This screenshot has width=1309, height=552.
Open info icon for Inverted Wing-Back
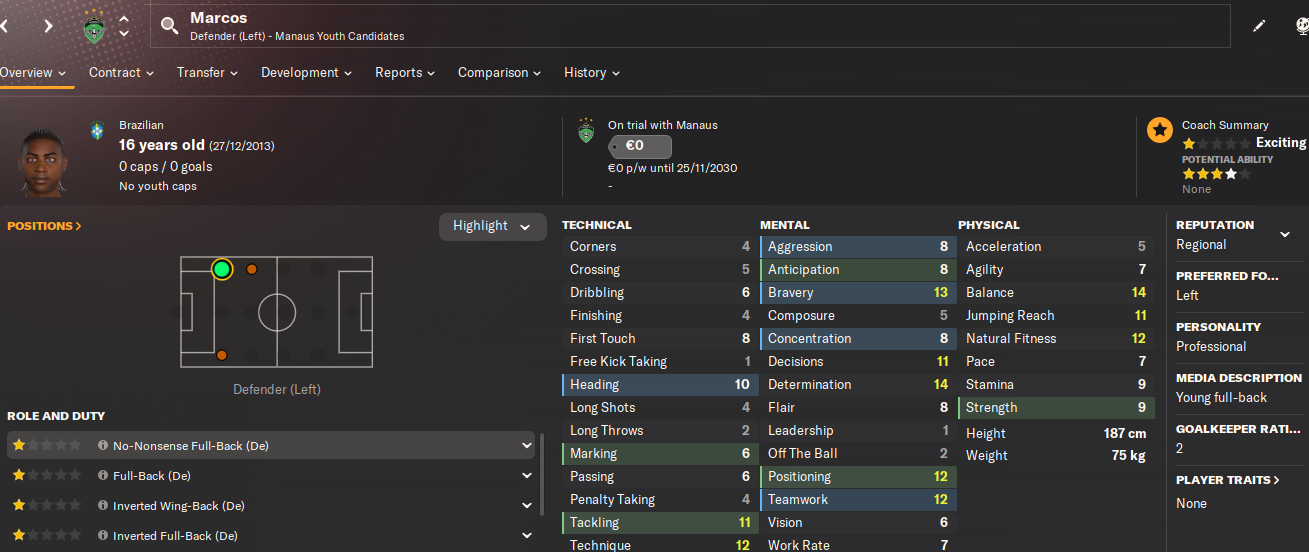[x=102, y=506]
